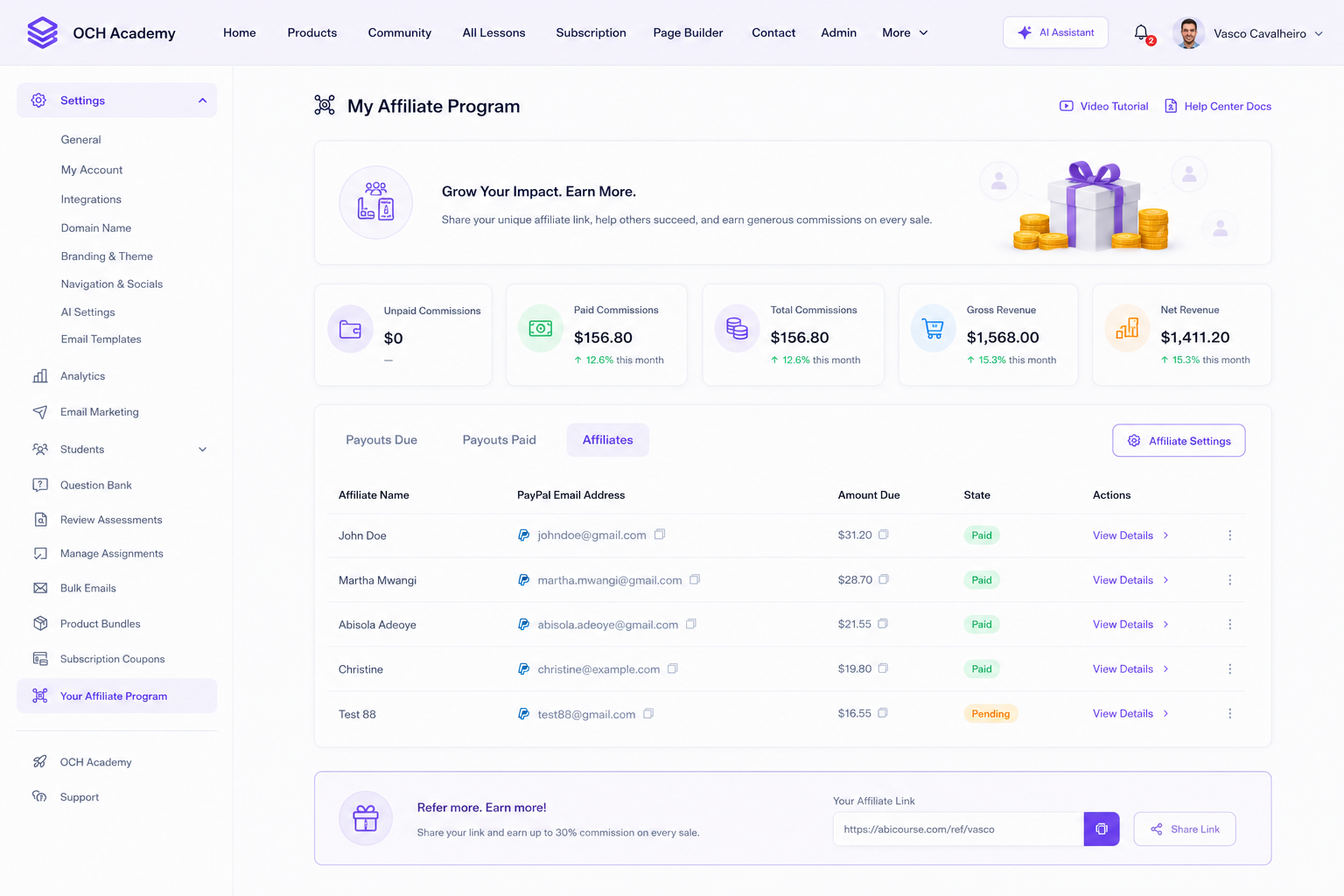Copy christine@example.com email address

coord(673,668)
